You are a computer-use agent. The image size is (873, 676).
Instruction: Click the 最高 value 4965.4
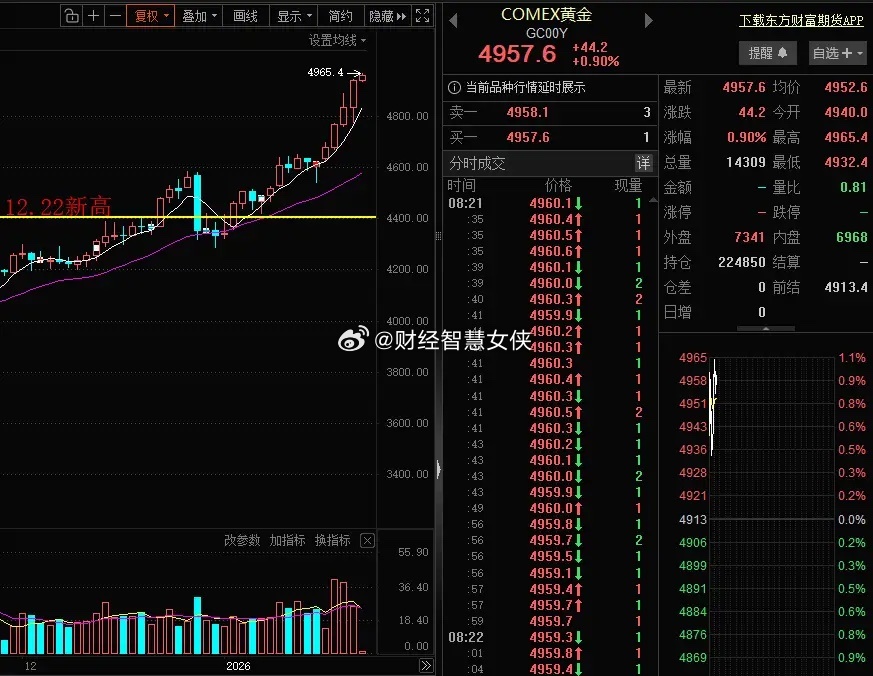pyautogui.click(x=846, y=137)
